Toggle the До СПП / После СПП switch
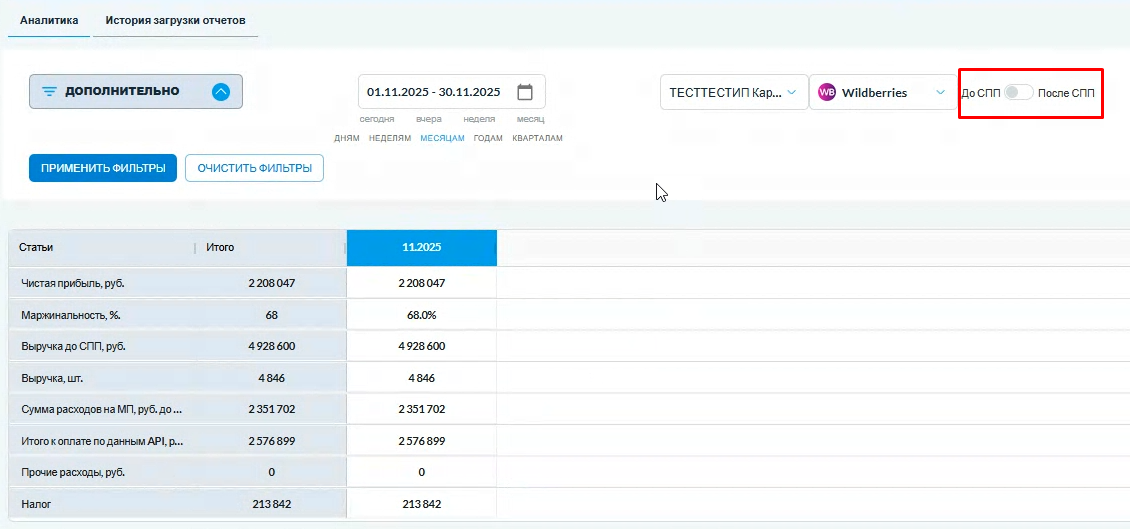This screenshot has height=529, width=1130. (x=1018, y=92)
